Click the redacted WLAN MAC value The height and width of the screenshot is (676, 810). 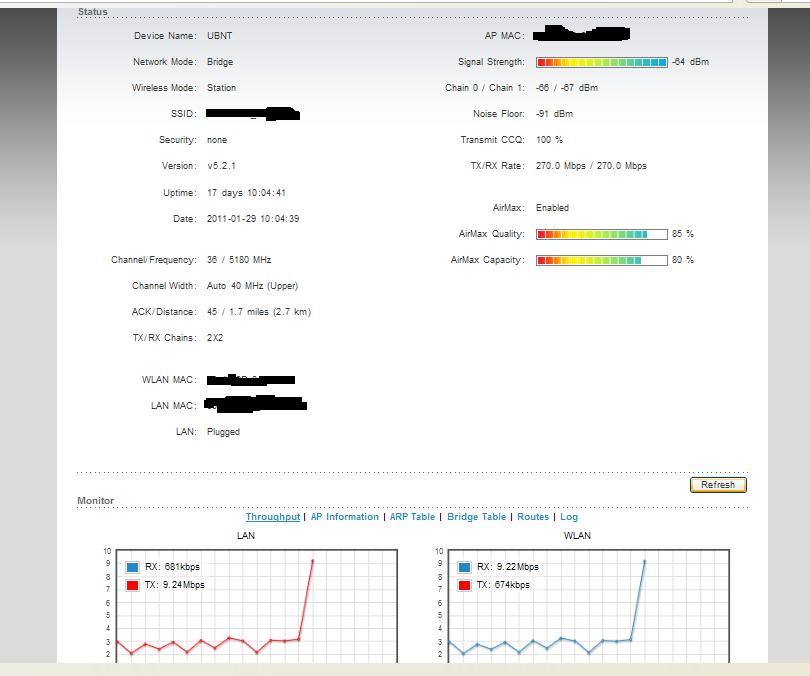[x=251, y=380]
